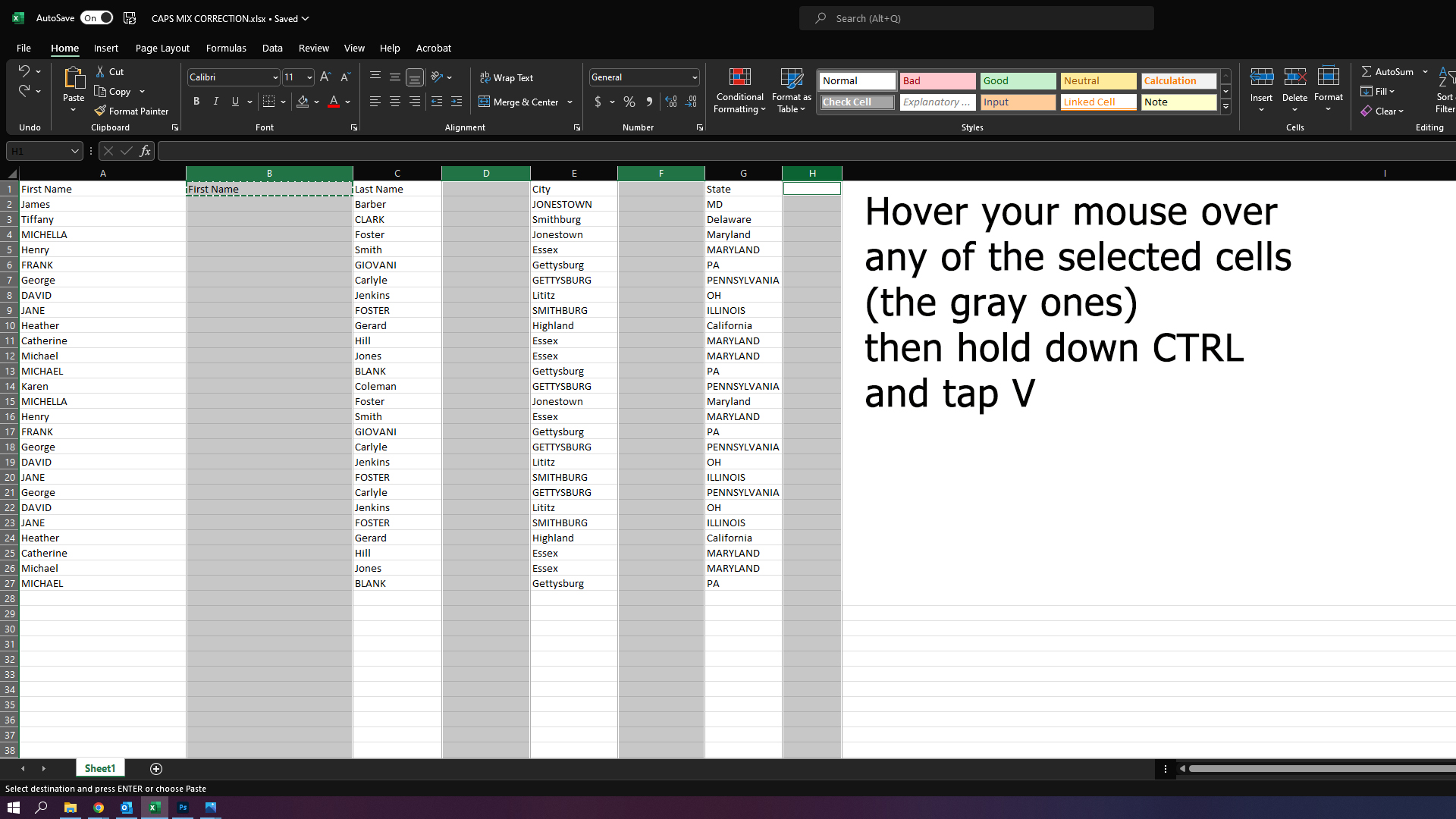Switch to the Page Layout tab
1456x819 pixels.
(162, 48)
